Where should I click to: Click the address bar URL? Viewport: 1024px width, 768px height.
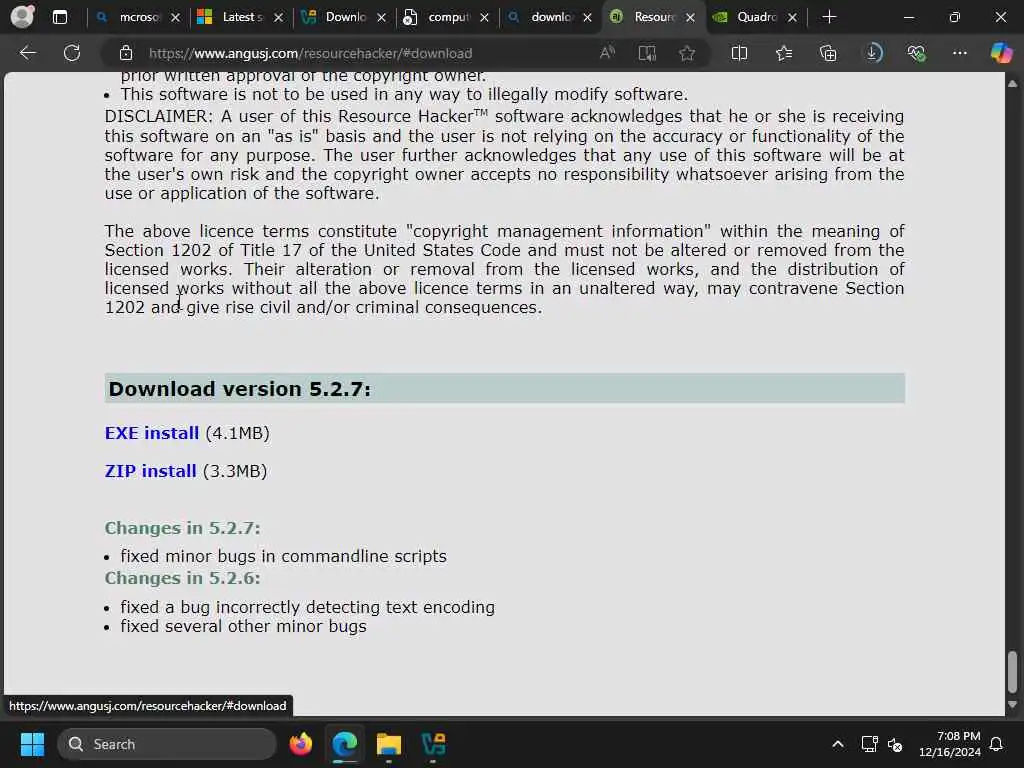pos(310,54)
